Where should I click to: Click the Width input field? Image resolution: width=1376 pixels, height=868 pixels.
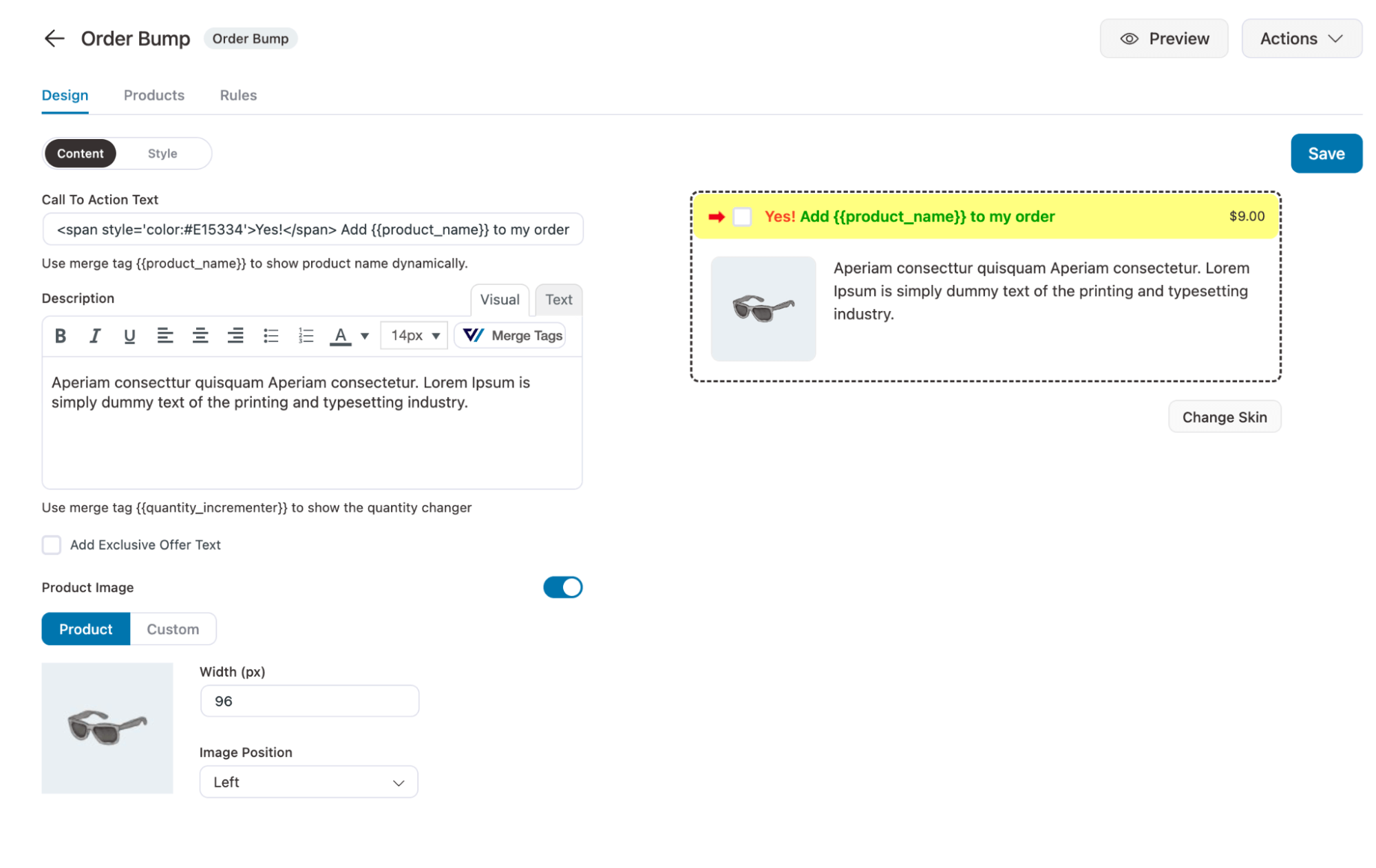point(308,701)
